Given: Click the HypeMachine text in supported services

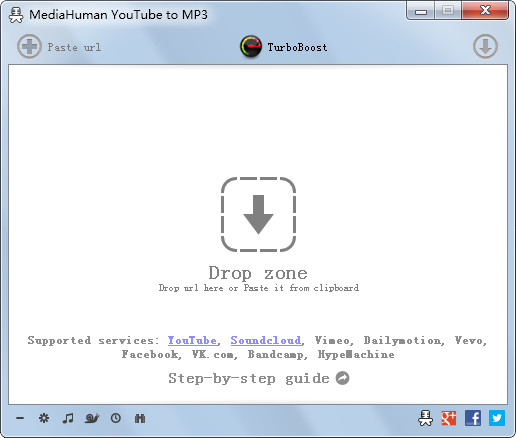Looking at the screenshot, I should click(356, 354).
